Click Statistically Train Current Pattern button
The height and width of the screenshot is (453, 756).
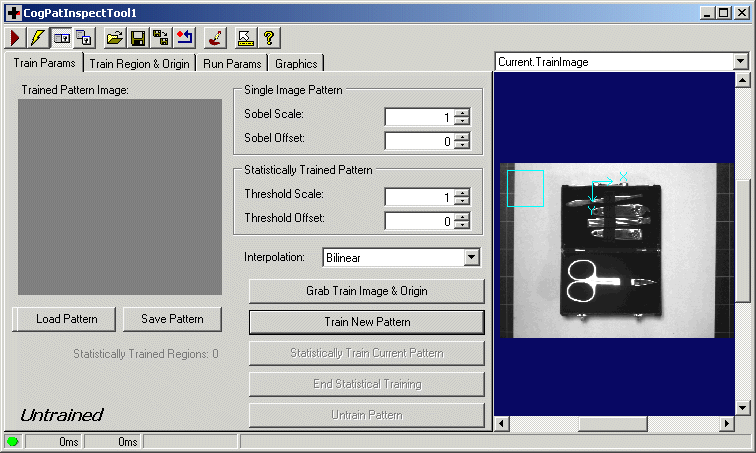[x=366, y=353]
